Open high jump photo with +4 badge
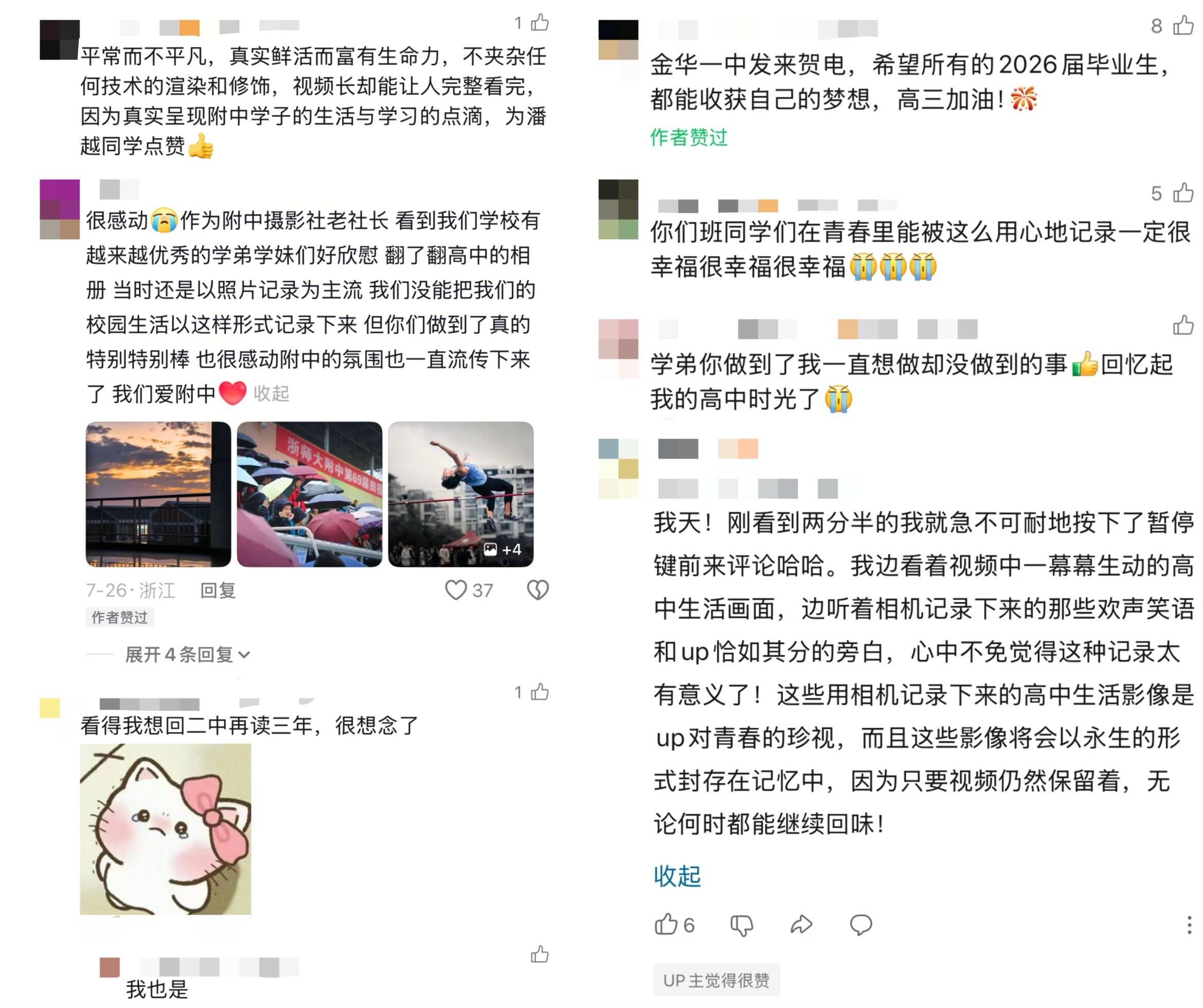 tap(461, 494)
